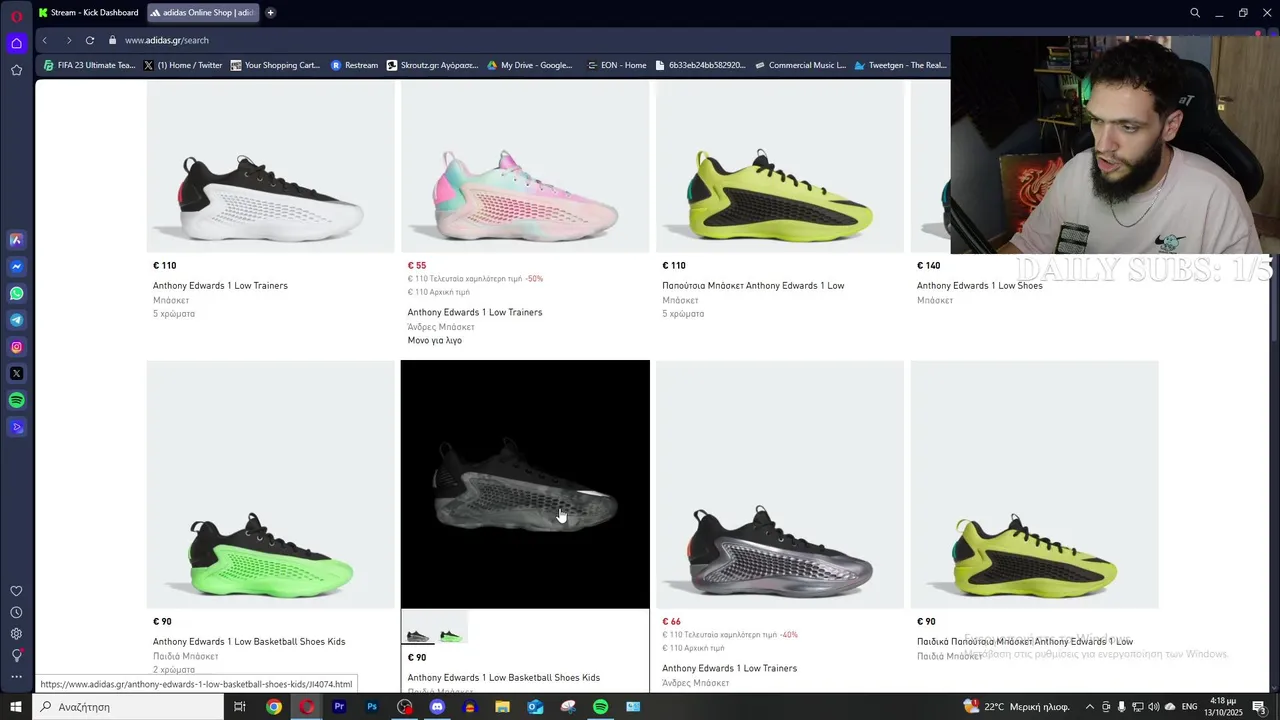The width and height of the screenshot is (1280, 720).
Task: Click the www.adidas.gr/search address bar
Action: (167, 40)
